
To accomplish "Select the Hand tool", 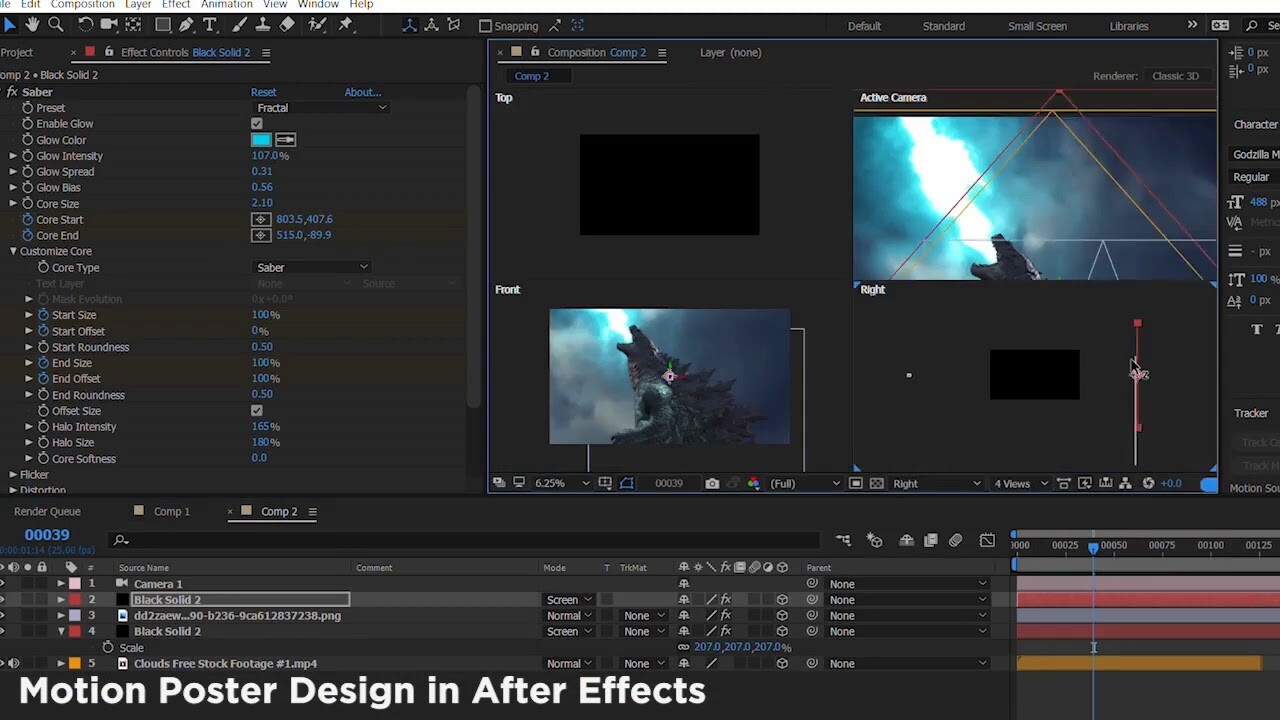I will [32, 25].
